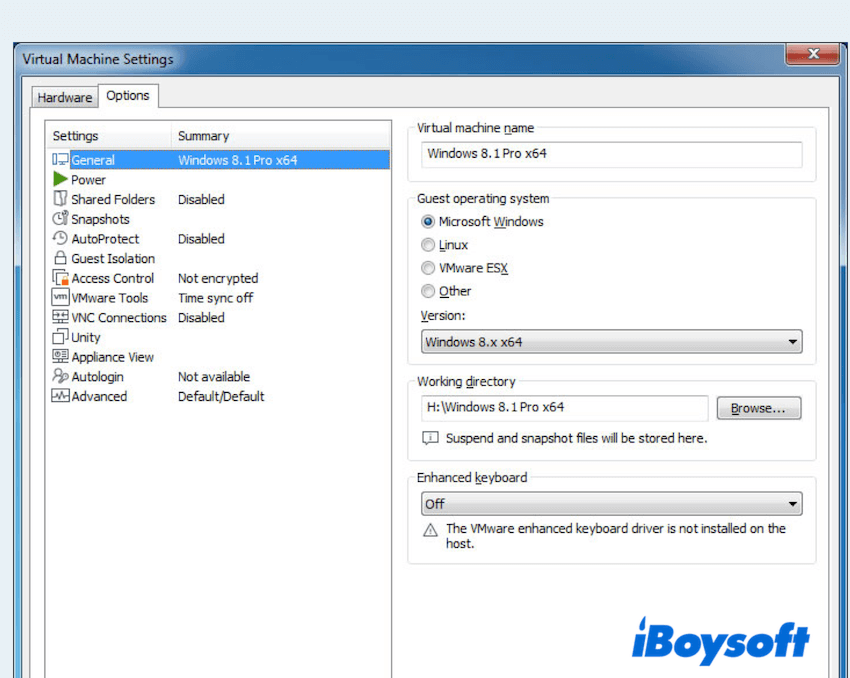Switch to the Hardware tab
Screen dimensions: 850x678
pos(65,98)
